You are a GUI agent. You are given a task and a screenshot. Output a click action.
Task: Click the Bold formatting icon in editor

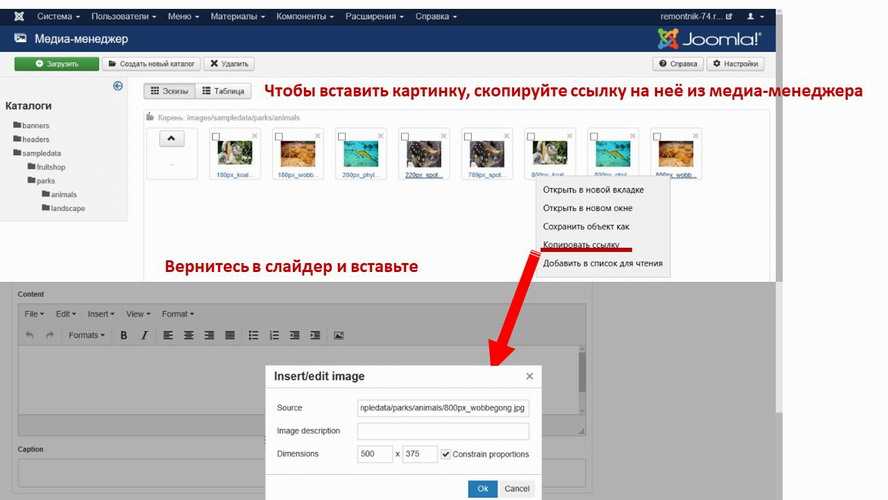(124, 335)
